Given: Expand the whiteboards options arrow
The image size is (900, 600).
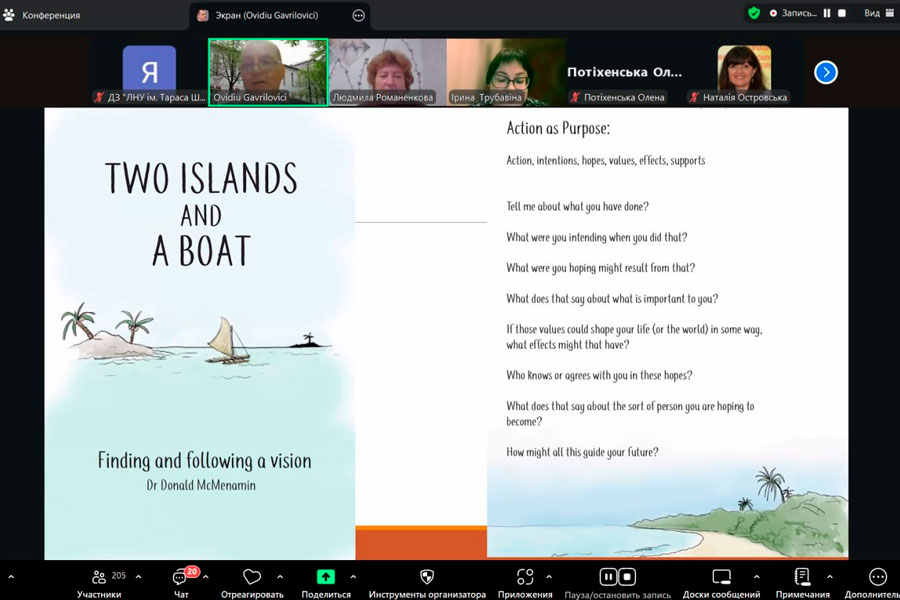Looking at the screenshot, I should (x=757, y=576).
